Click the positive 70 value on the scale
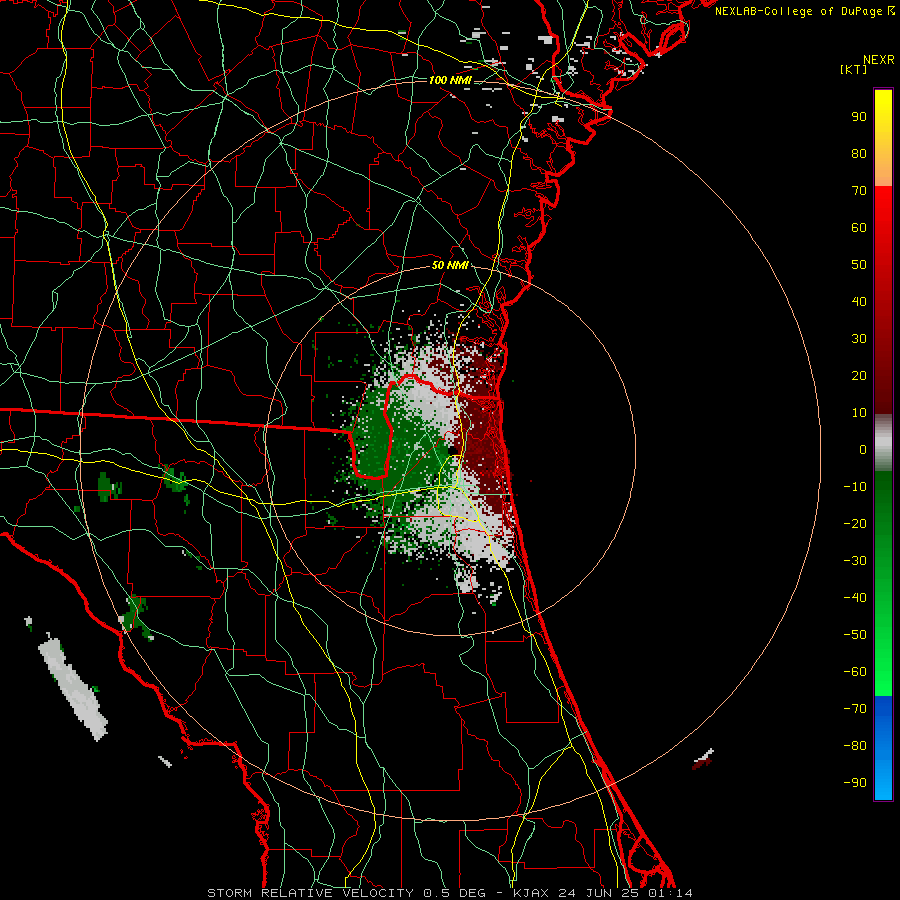900x900 pixels. (859, 191)
